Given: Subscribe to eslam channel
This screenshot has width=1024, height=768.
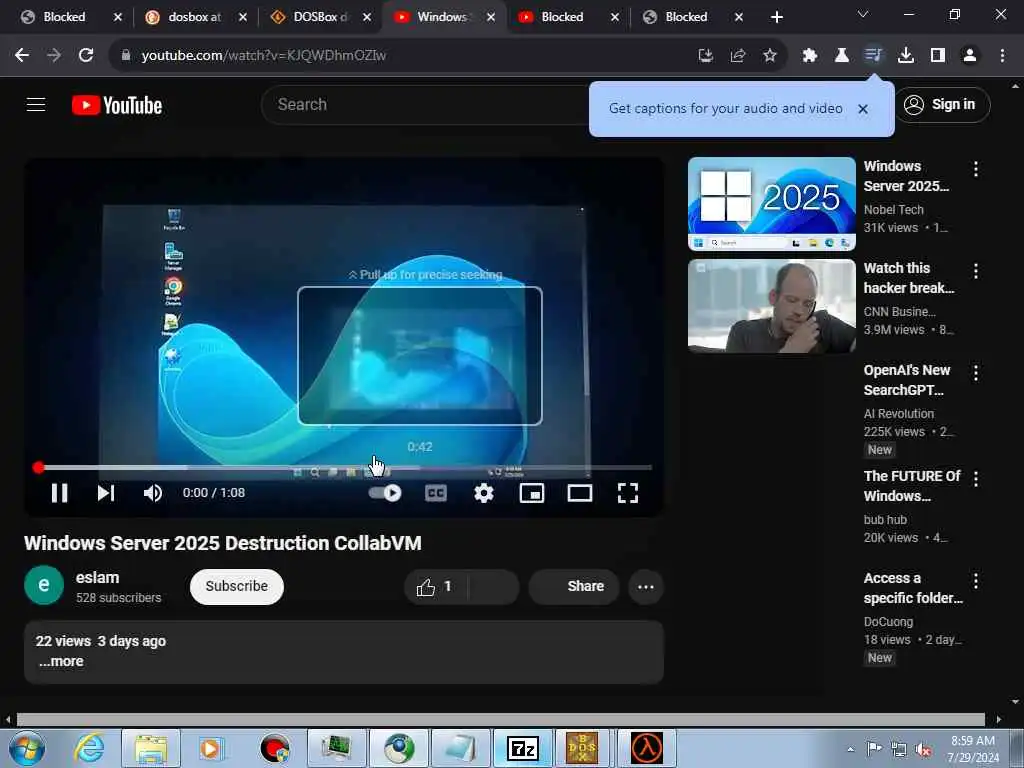Looking at the screenshot, I should pyautogui.click(x=236, y=586).
